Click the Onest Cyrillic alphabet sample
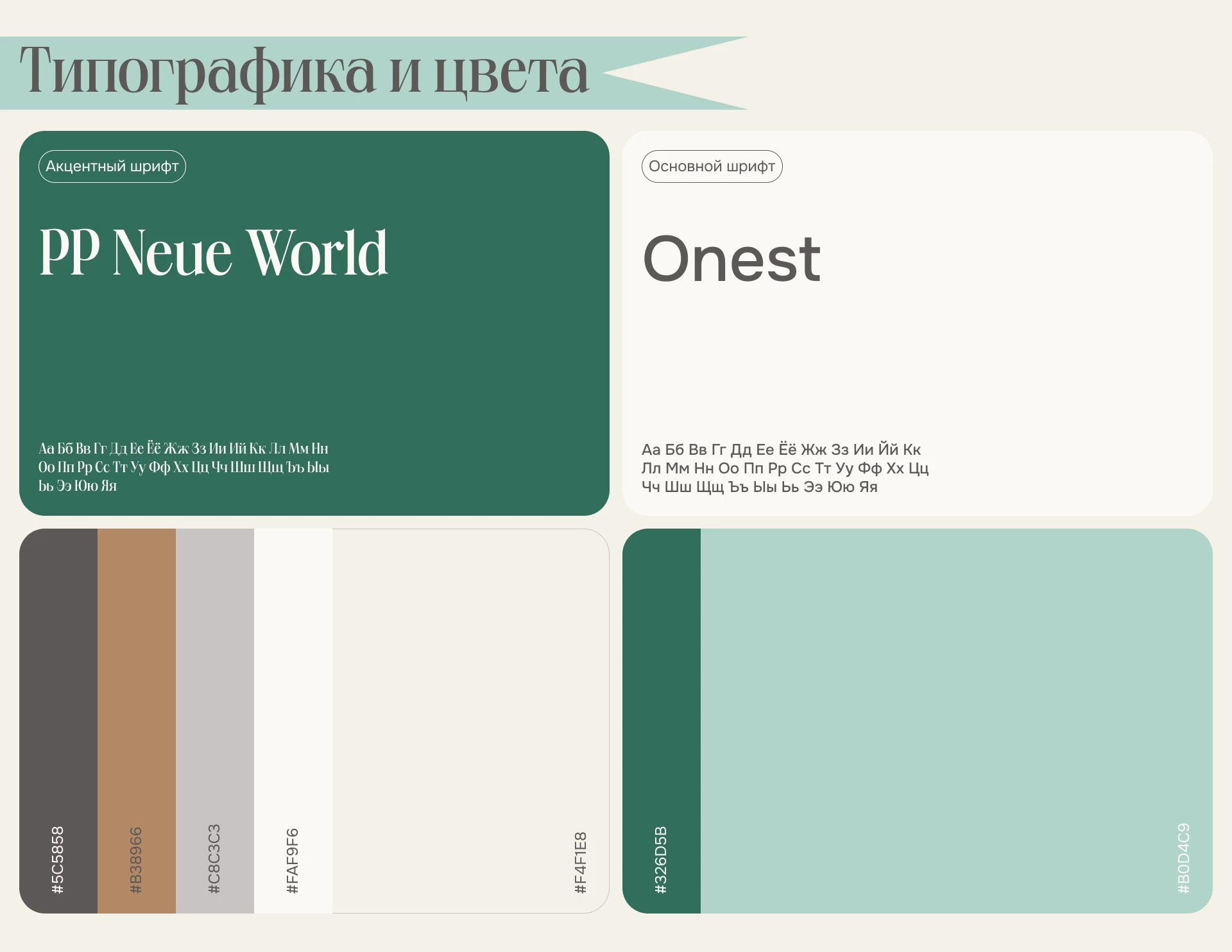 tap(785, 468)
